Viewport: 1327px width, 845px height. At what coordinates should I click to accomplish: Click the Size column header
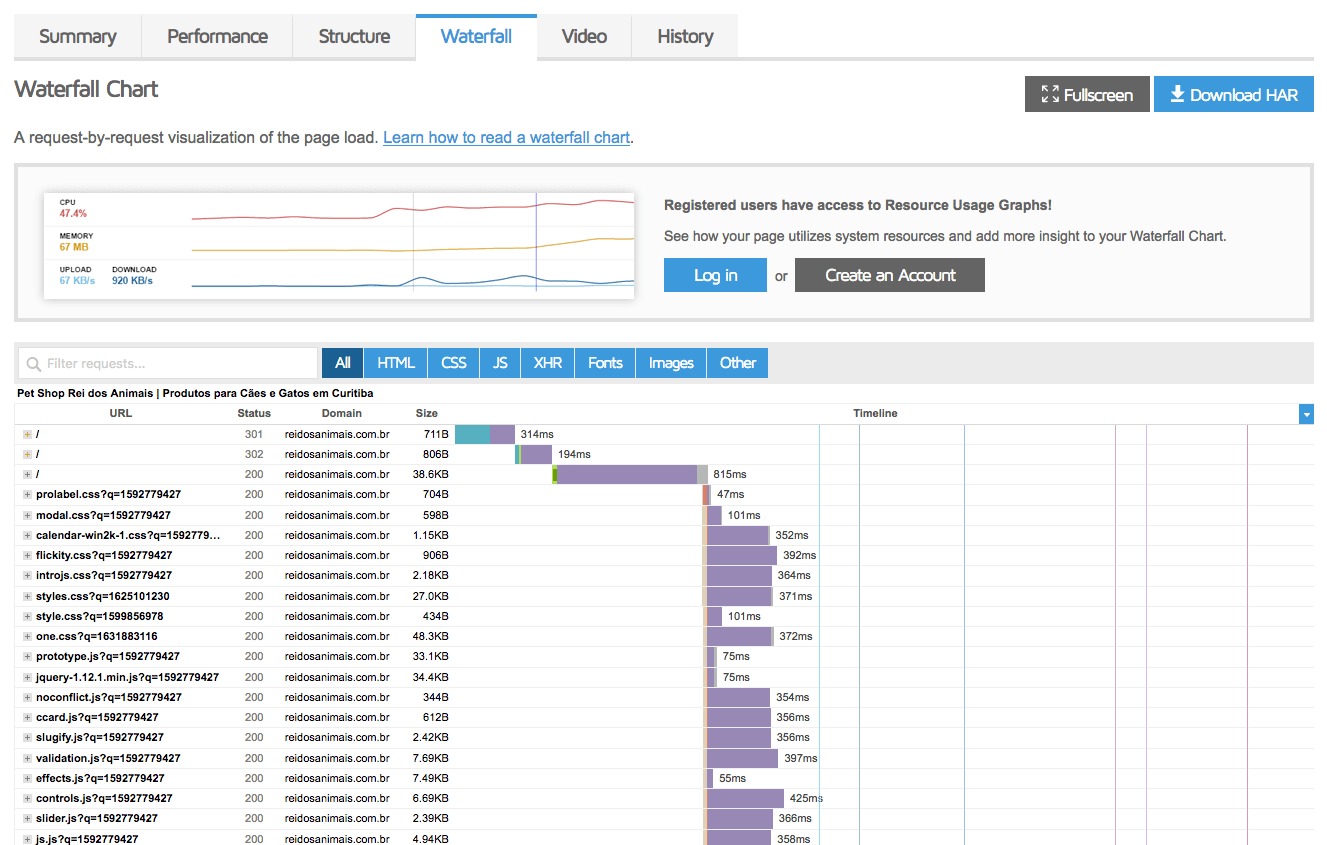427,413
